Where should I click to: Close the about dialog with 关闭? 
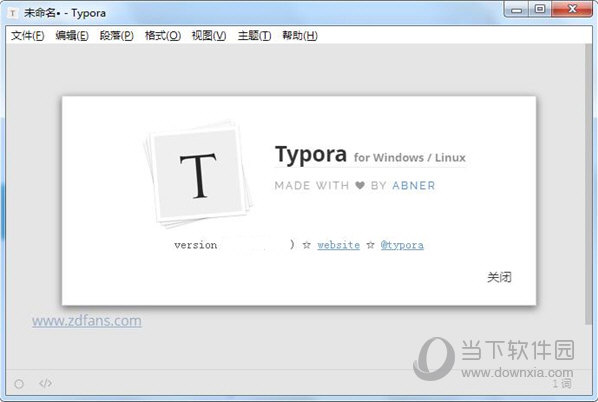pyautogui.click(x=499, y=277)
